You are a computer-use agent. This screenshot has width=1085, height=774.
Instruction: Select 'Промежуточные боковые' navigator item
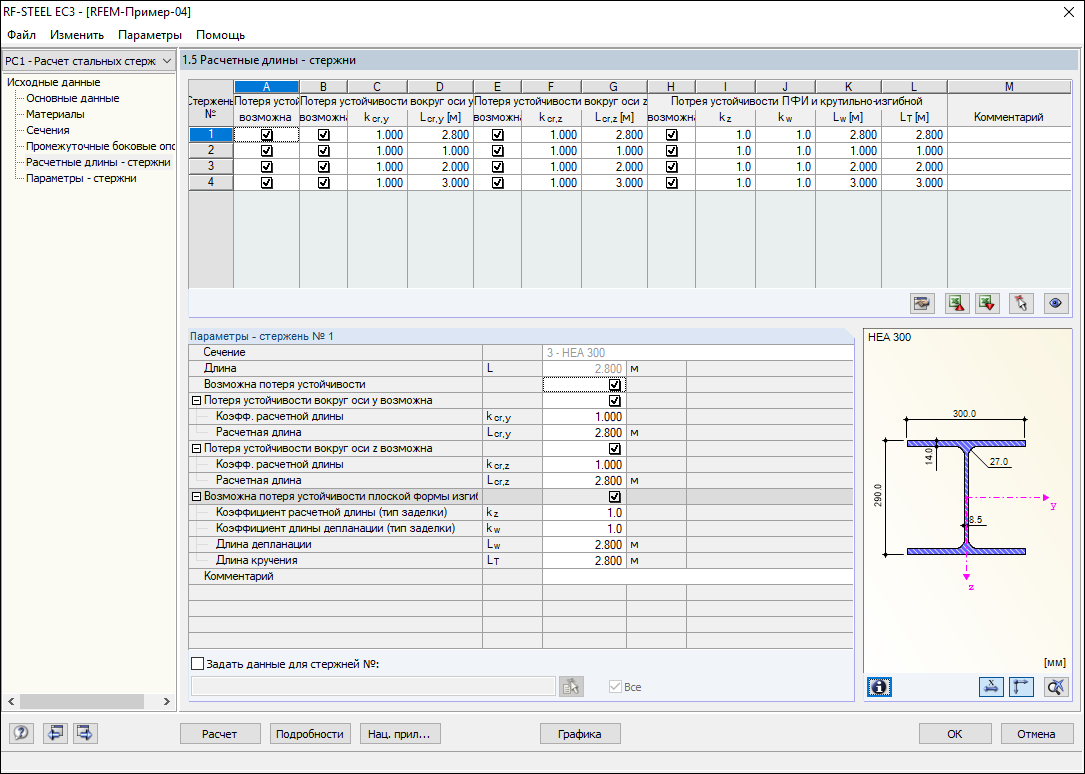pos(100,146)
